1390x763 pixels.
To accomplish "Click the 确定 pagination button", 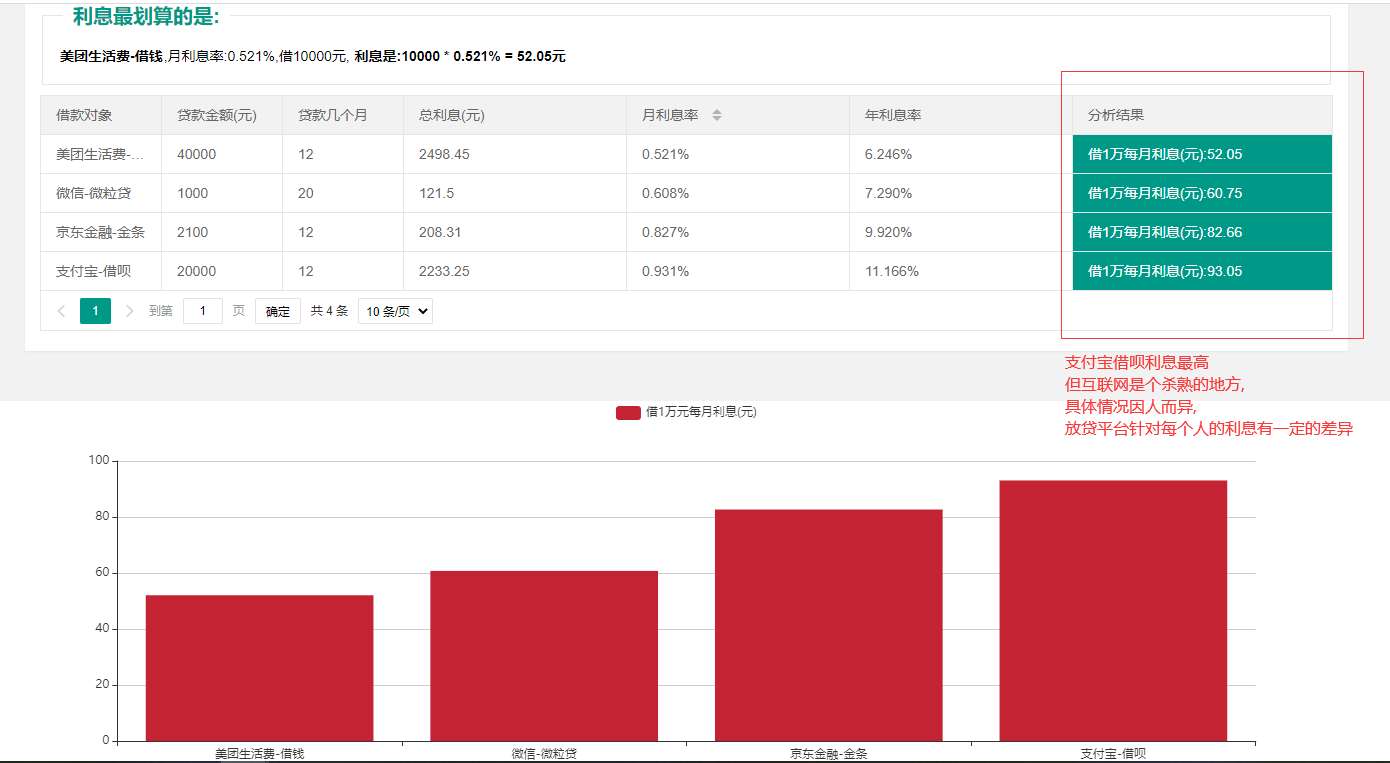I will tap(278, 311).
